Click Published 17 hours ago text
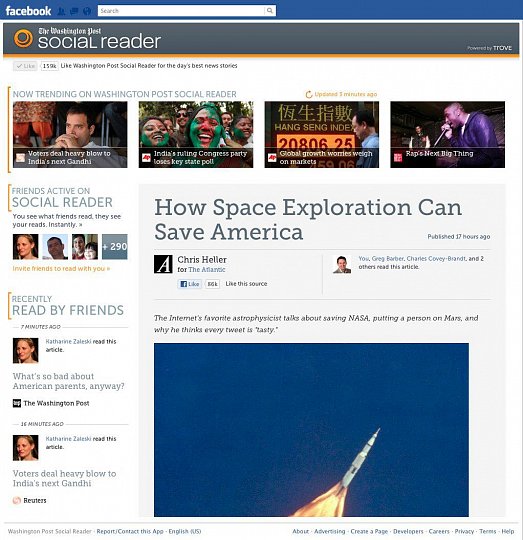 coord(459,237)
